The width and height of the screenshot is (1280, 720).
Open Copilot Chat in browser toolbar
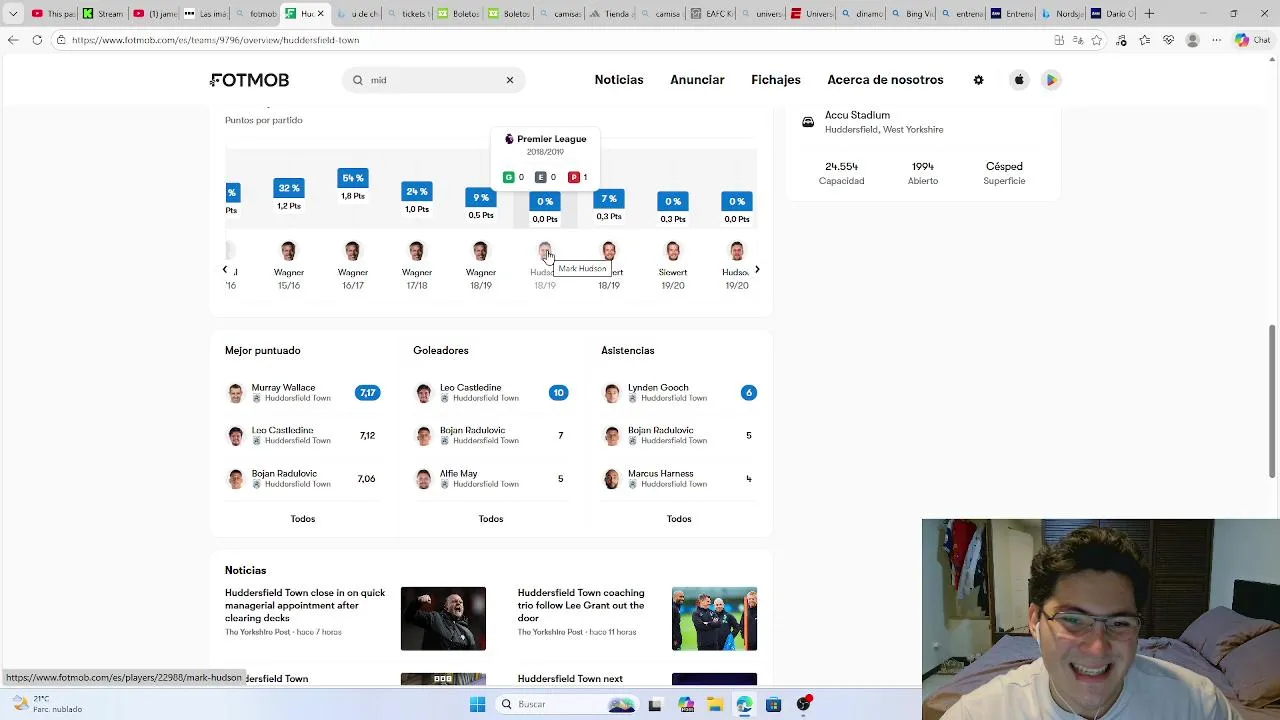[x=1252, y=40]
